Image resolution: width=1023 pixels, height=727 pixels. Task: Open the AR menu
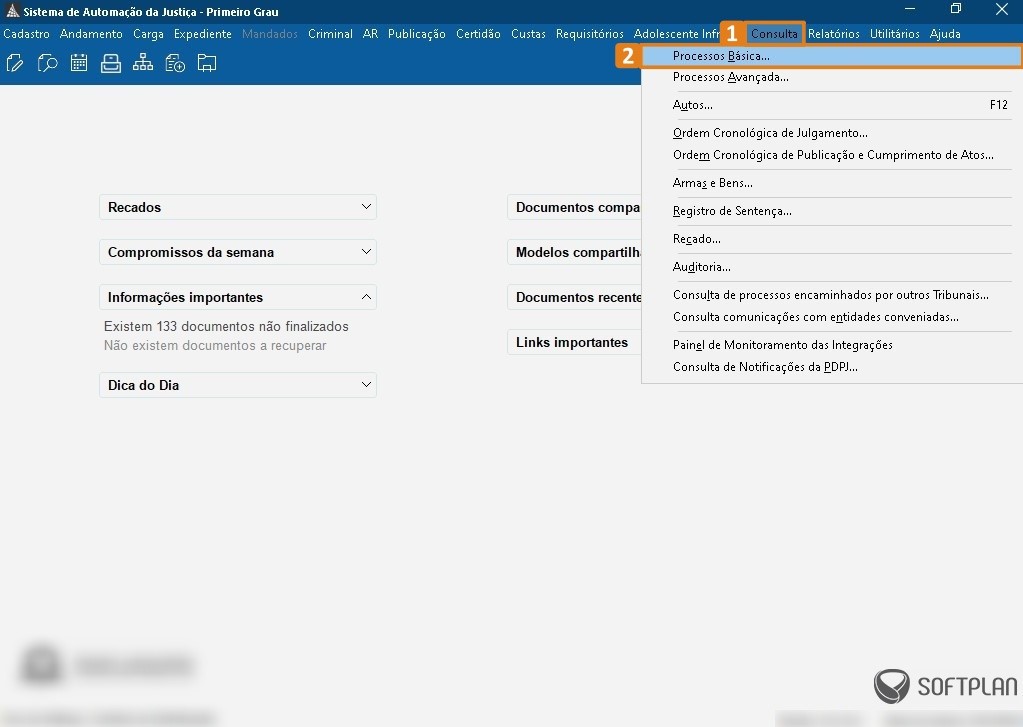(x=370, y=34)
